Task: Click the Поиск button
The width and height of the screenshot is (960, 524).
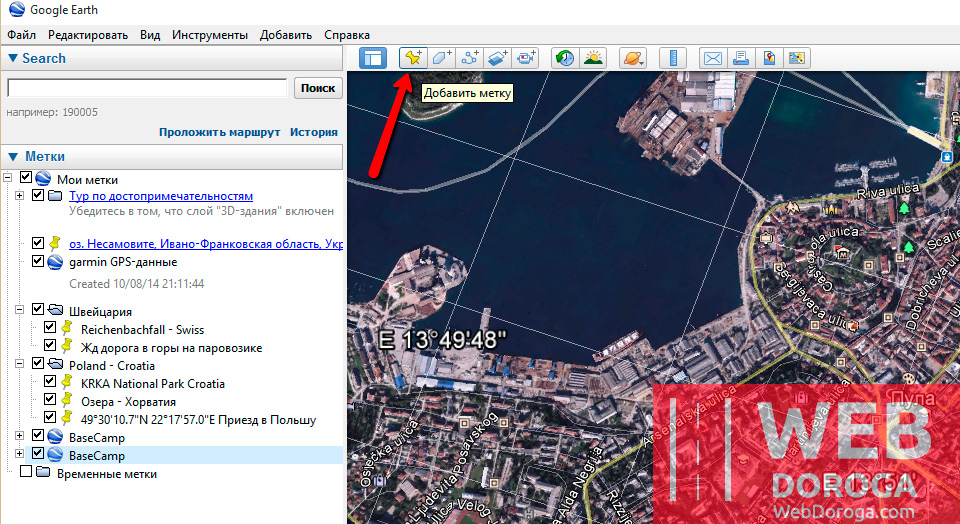Action: tap(318, 88)
